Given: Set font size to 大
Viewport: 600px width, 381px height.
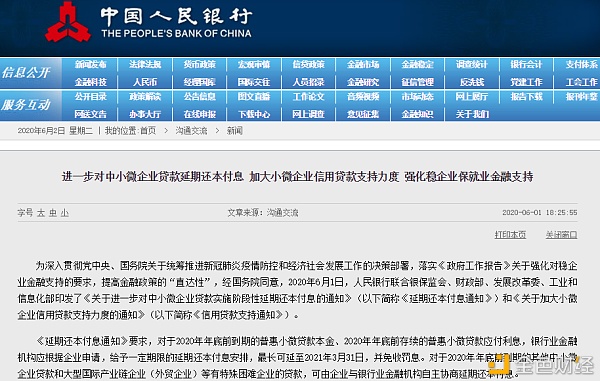Looking at the screenshot, I should (x=41, y=213).
